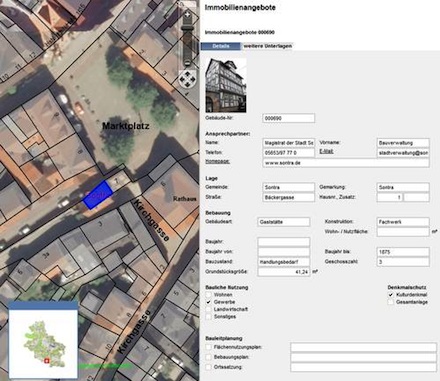Pan the map left using the navigation arrow
This screenshot has height=381, width=440.
(182, 79)
